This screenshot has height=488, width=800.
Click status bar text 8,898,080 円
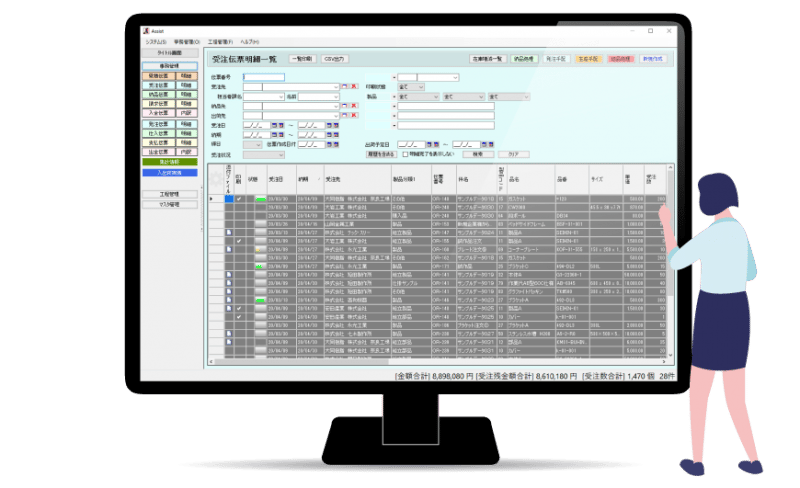(x=453, y=376)
